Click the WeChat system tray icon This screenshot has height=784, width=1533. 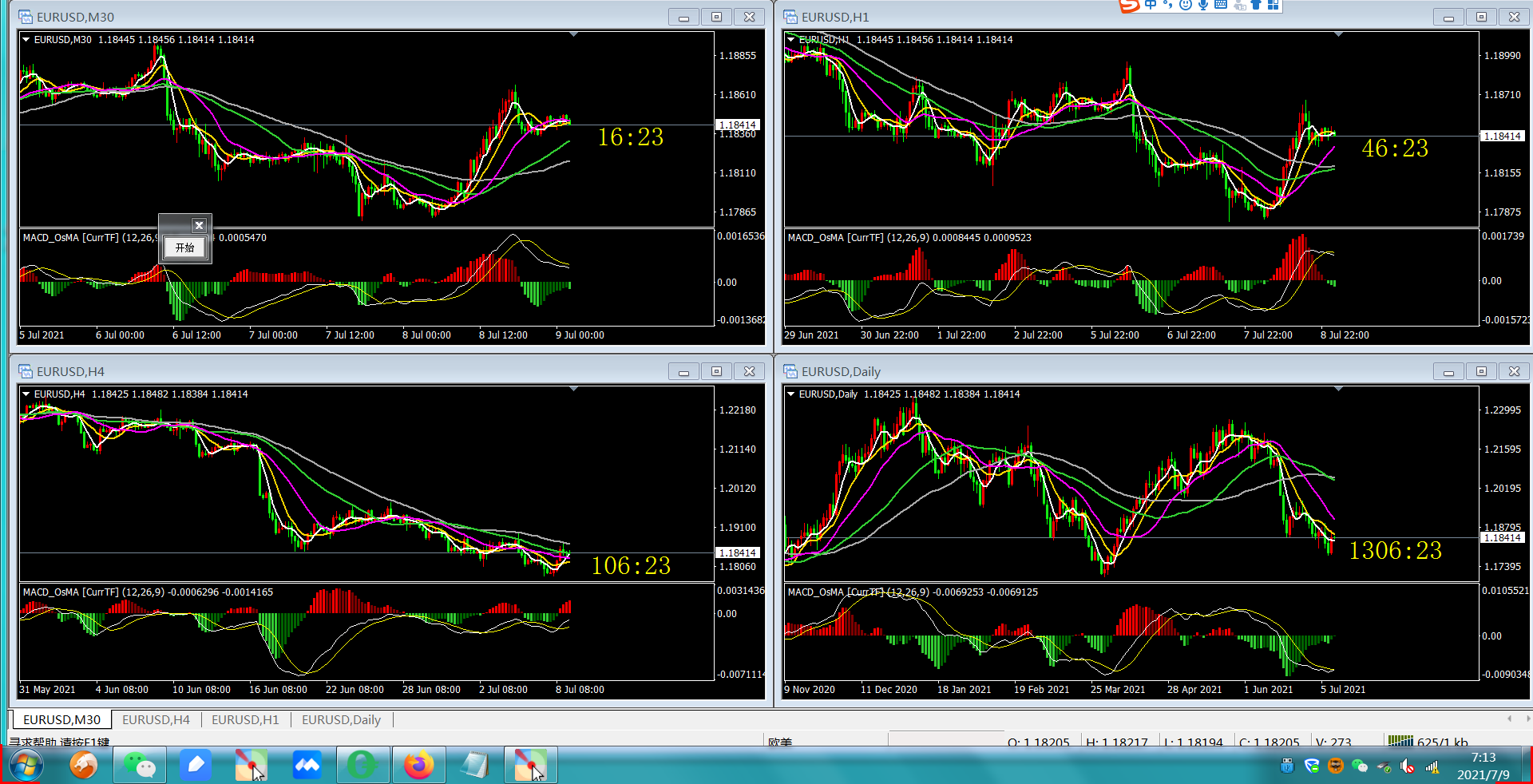(x=1360, y=766)
